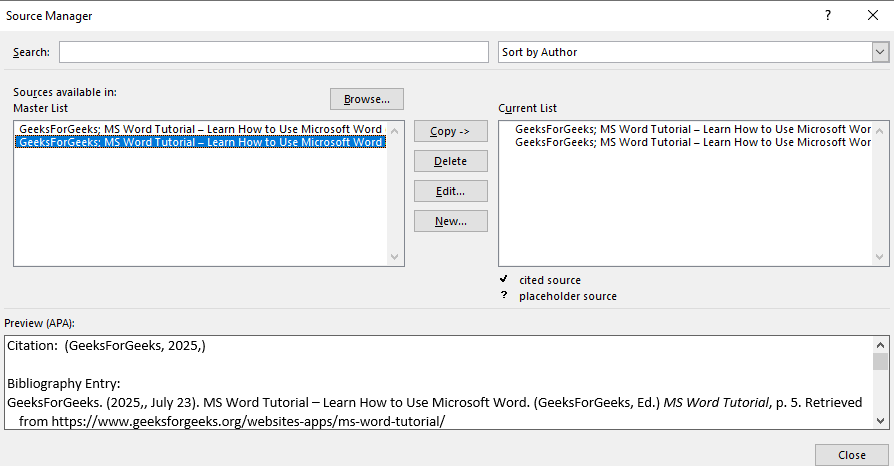The height and width of the screenshot is (466, 894).
Task: Click the Browse... button
Action: point(367,99)
